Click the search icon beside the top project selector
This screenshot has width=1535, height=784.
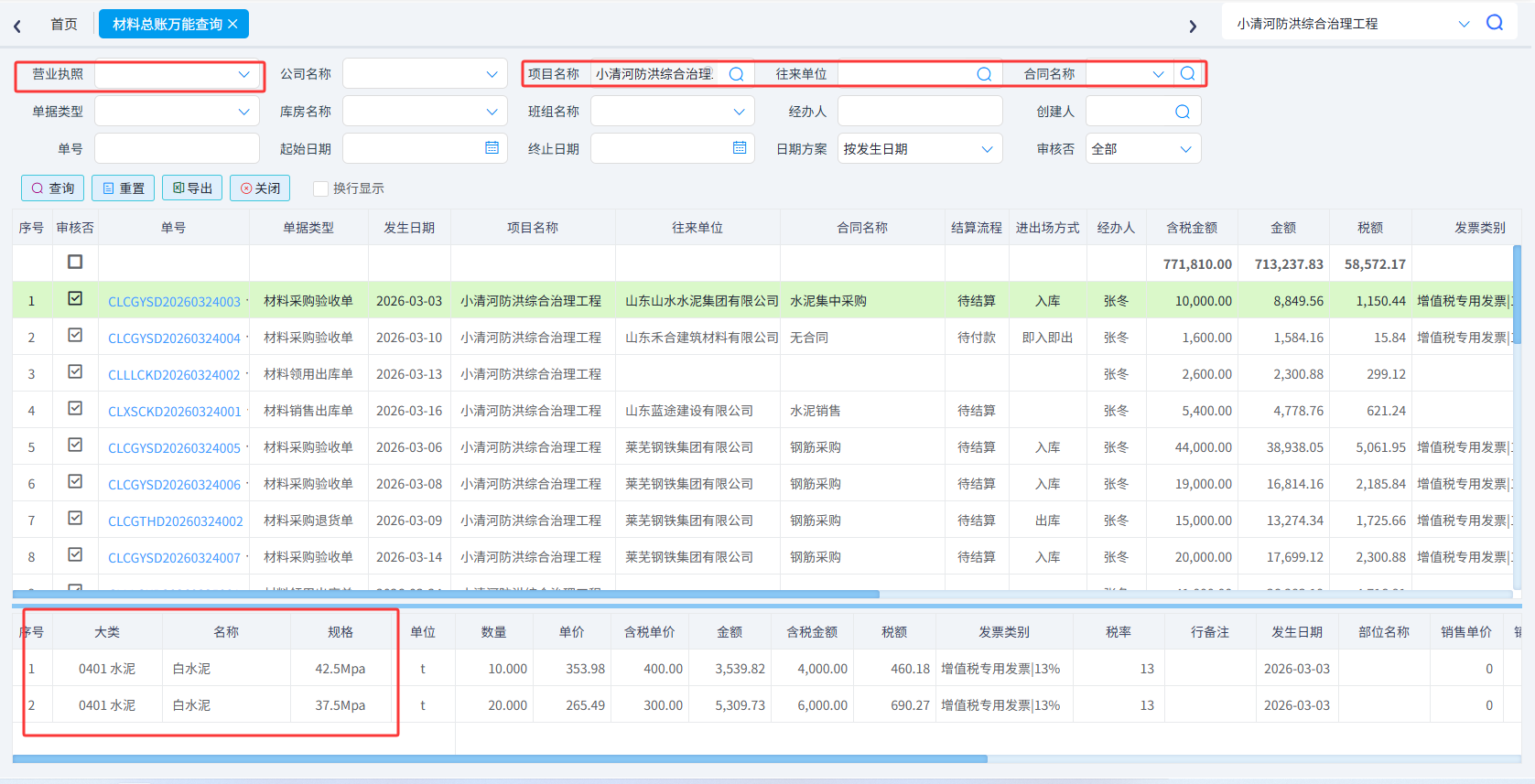point(1495,23)
